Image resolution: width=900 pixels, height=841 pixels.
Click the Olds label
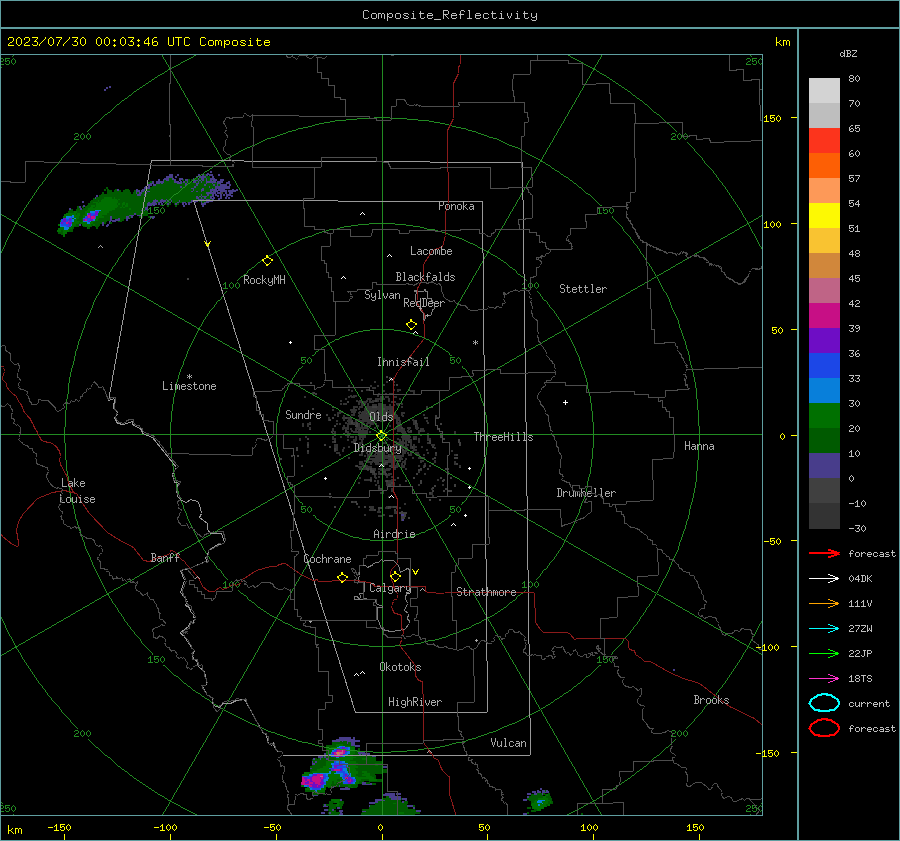(x=381, y=417)
